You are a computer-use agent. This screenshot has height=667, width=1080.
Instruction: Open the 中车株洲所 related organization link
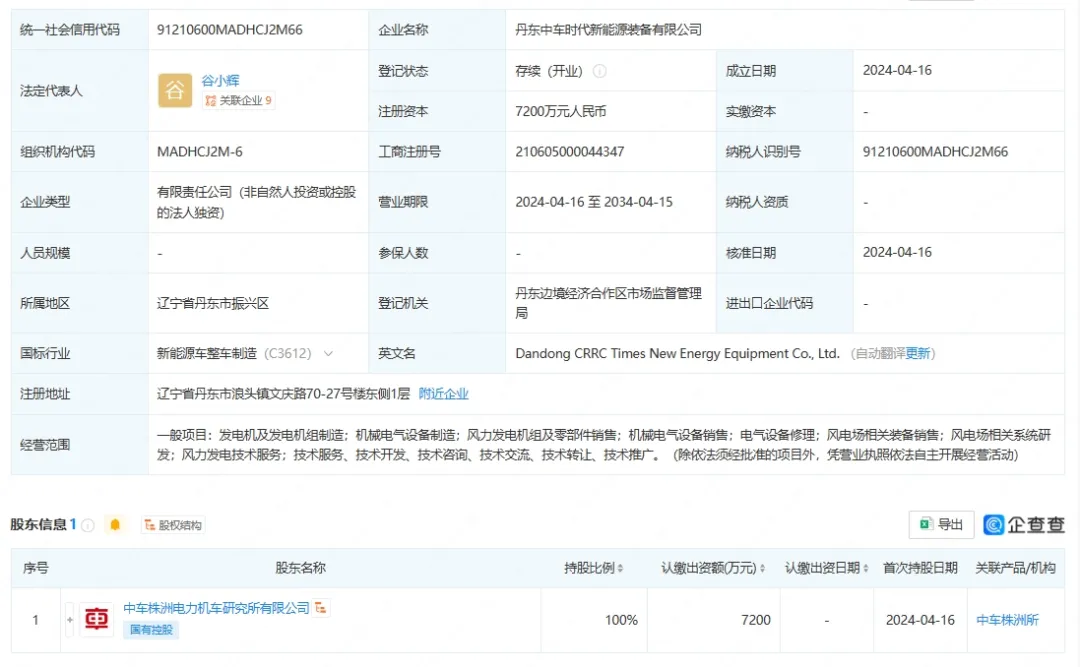[1007, 620]
